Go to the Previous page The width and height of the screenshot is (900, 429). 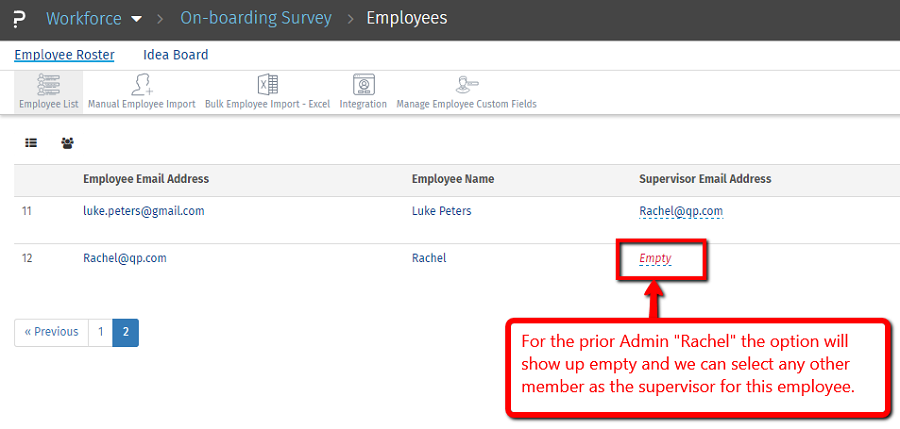[x=51, y=332]
